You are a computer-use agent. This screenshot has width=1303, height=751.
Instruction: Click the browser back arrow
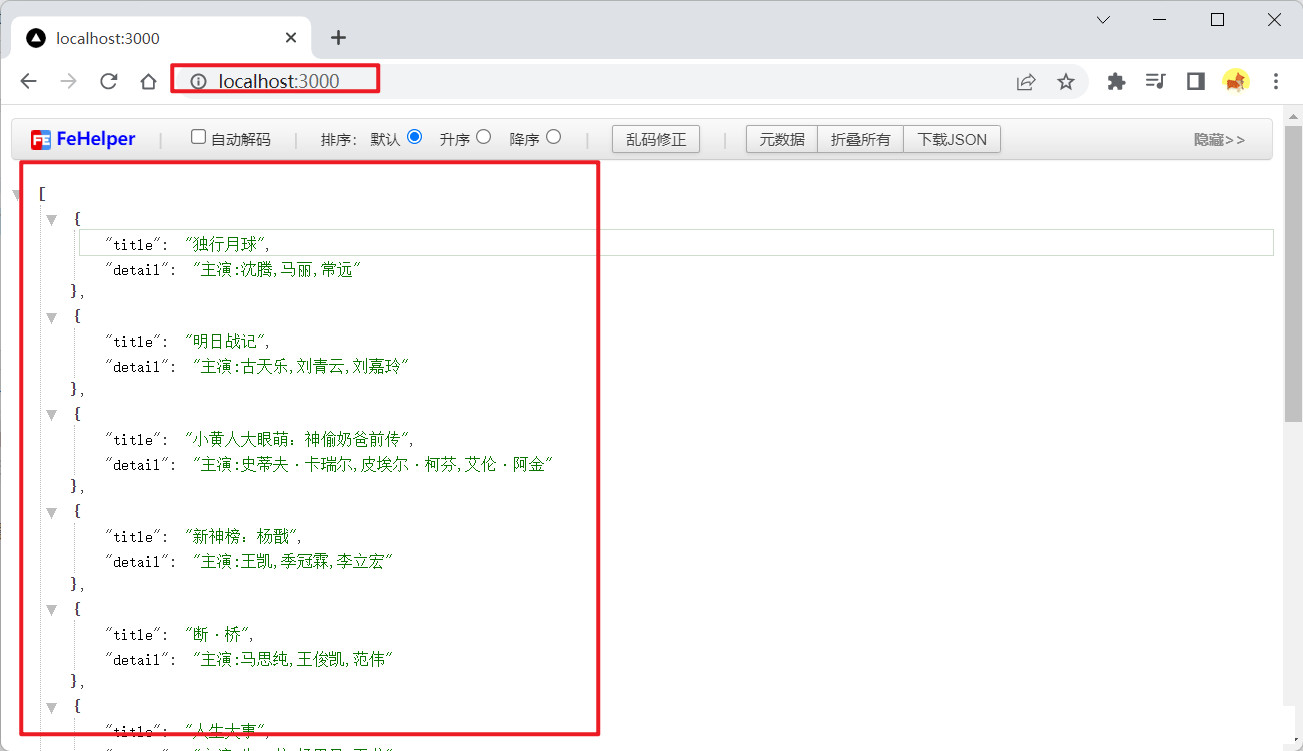(x=29, y=82)
